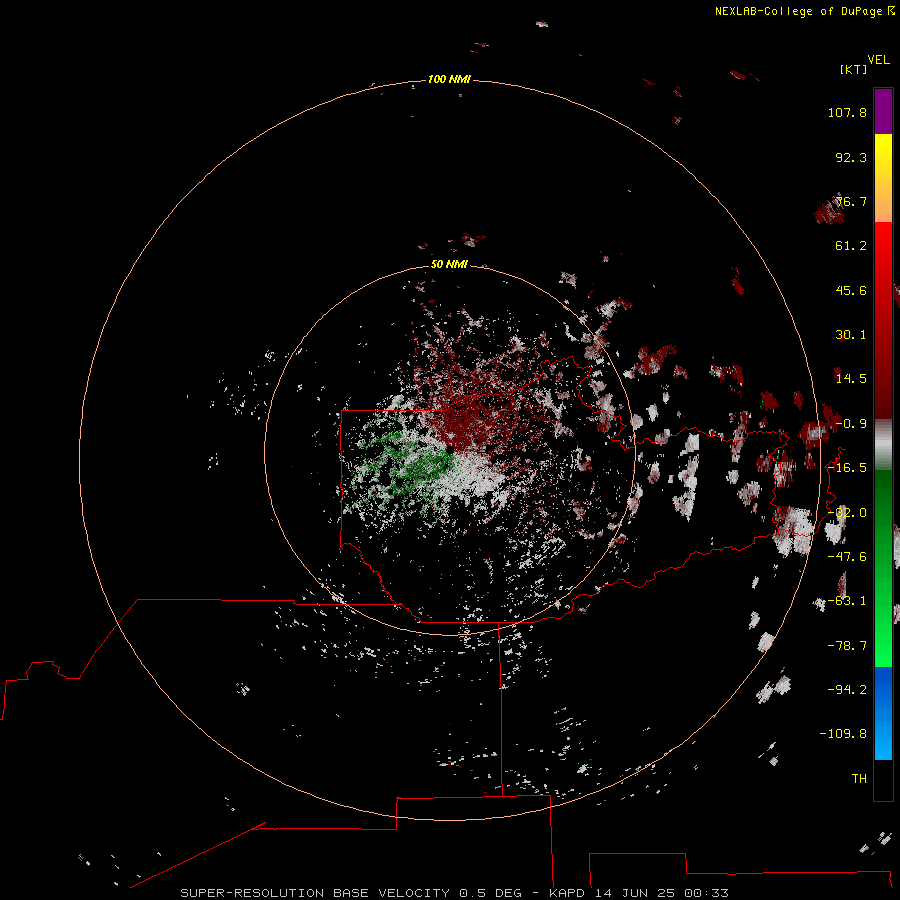Click the gray near-zero segment of color bar
The width and height of the screenshot is (900, 900).
pyautogui.click(x=883, y=445)
